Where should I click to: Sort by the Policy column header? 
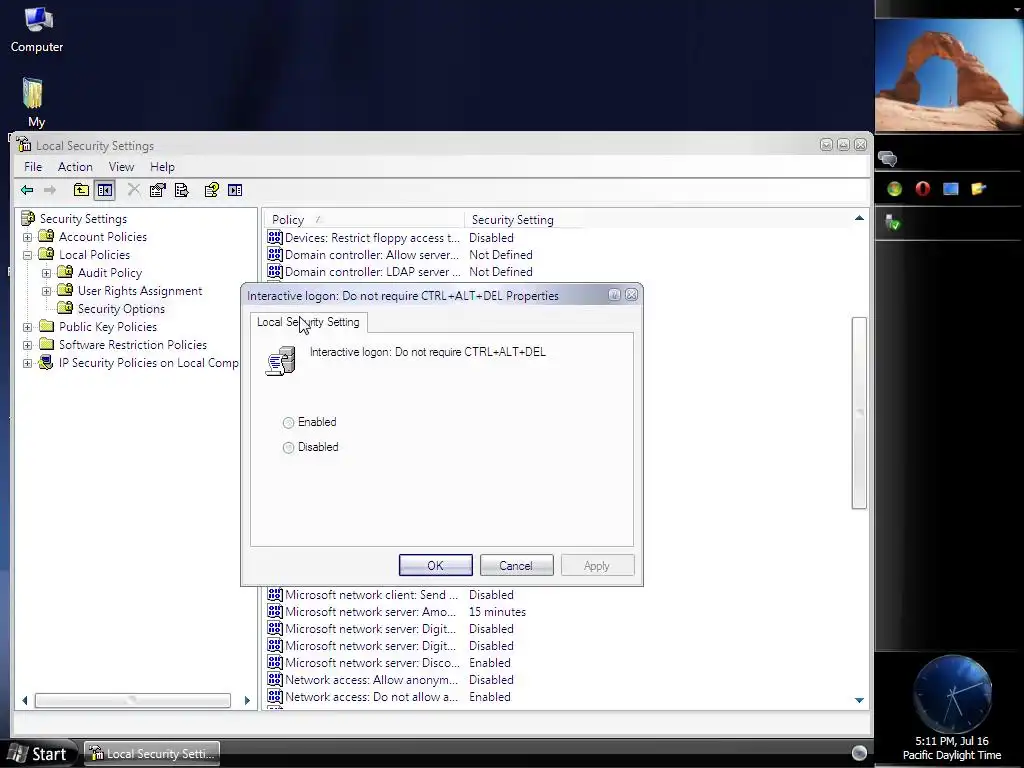363,219
